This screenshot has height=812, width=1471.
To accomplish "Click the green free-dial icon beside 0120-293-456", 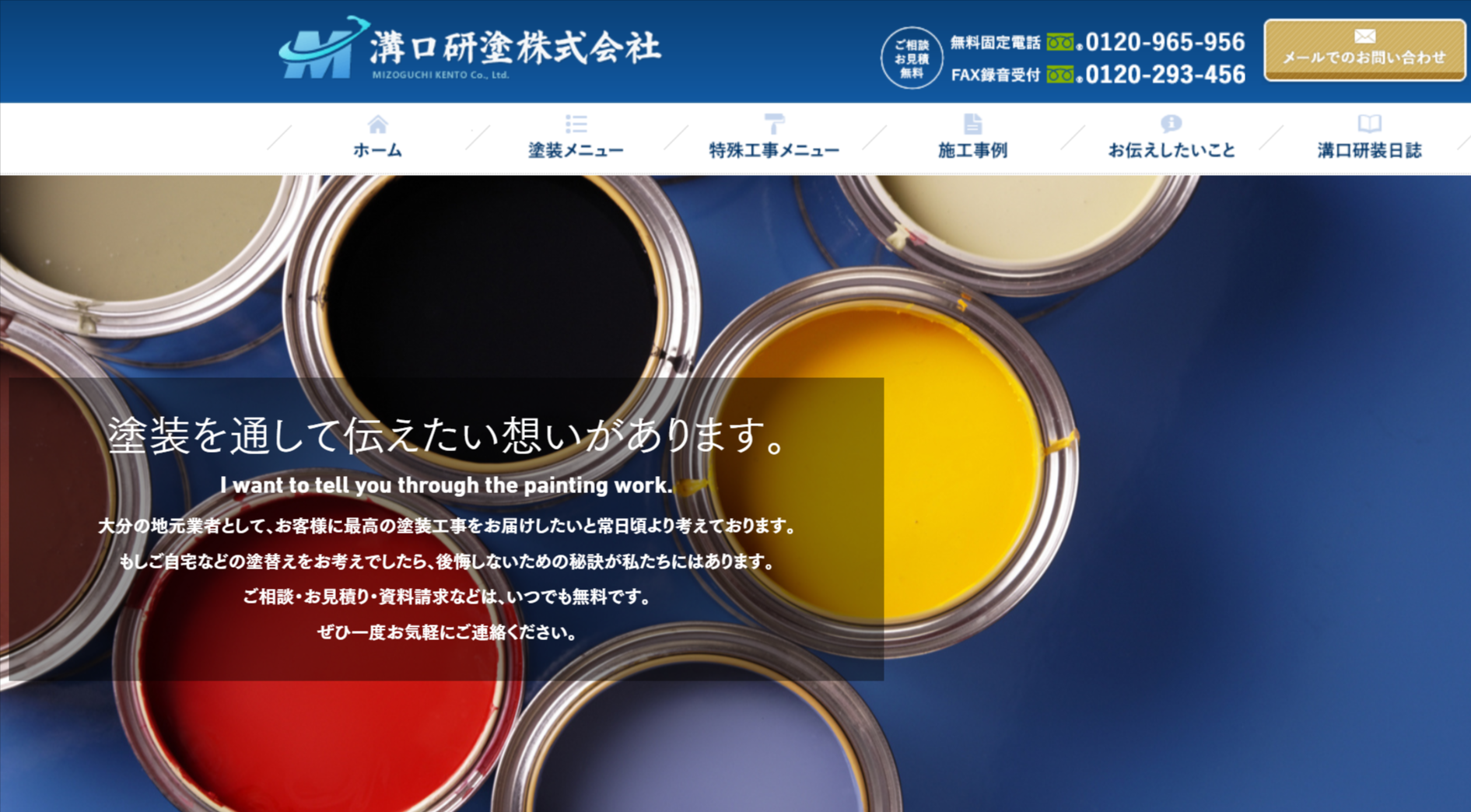I will point(1061,75).
